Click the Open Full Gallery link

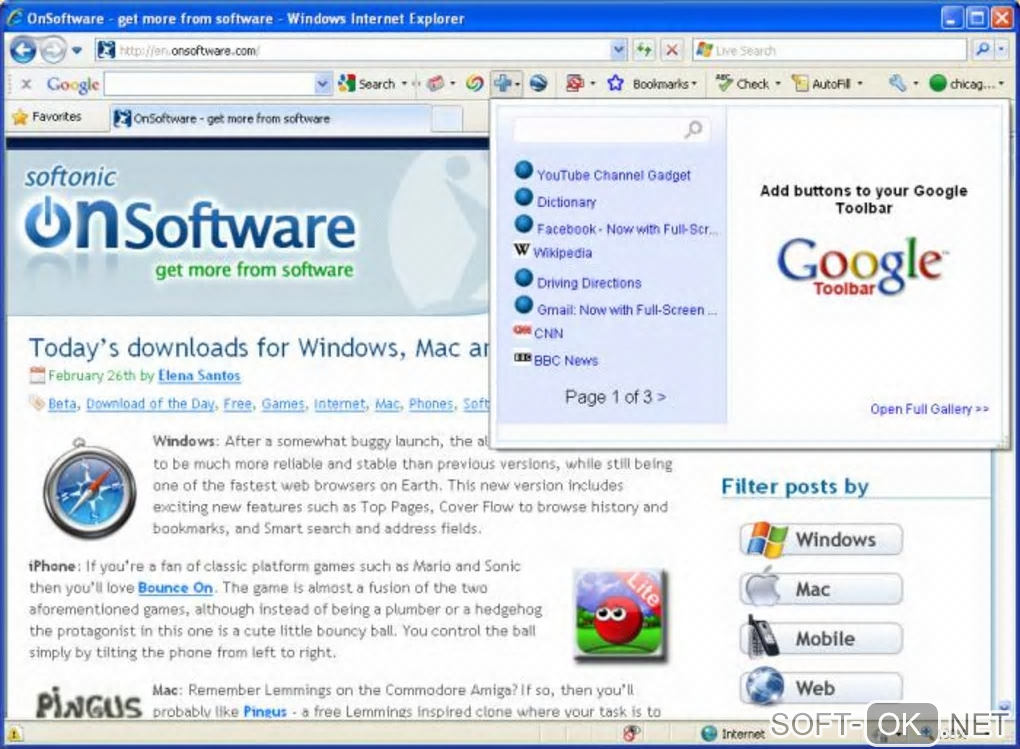[x=930, y=409]
